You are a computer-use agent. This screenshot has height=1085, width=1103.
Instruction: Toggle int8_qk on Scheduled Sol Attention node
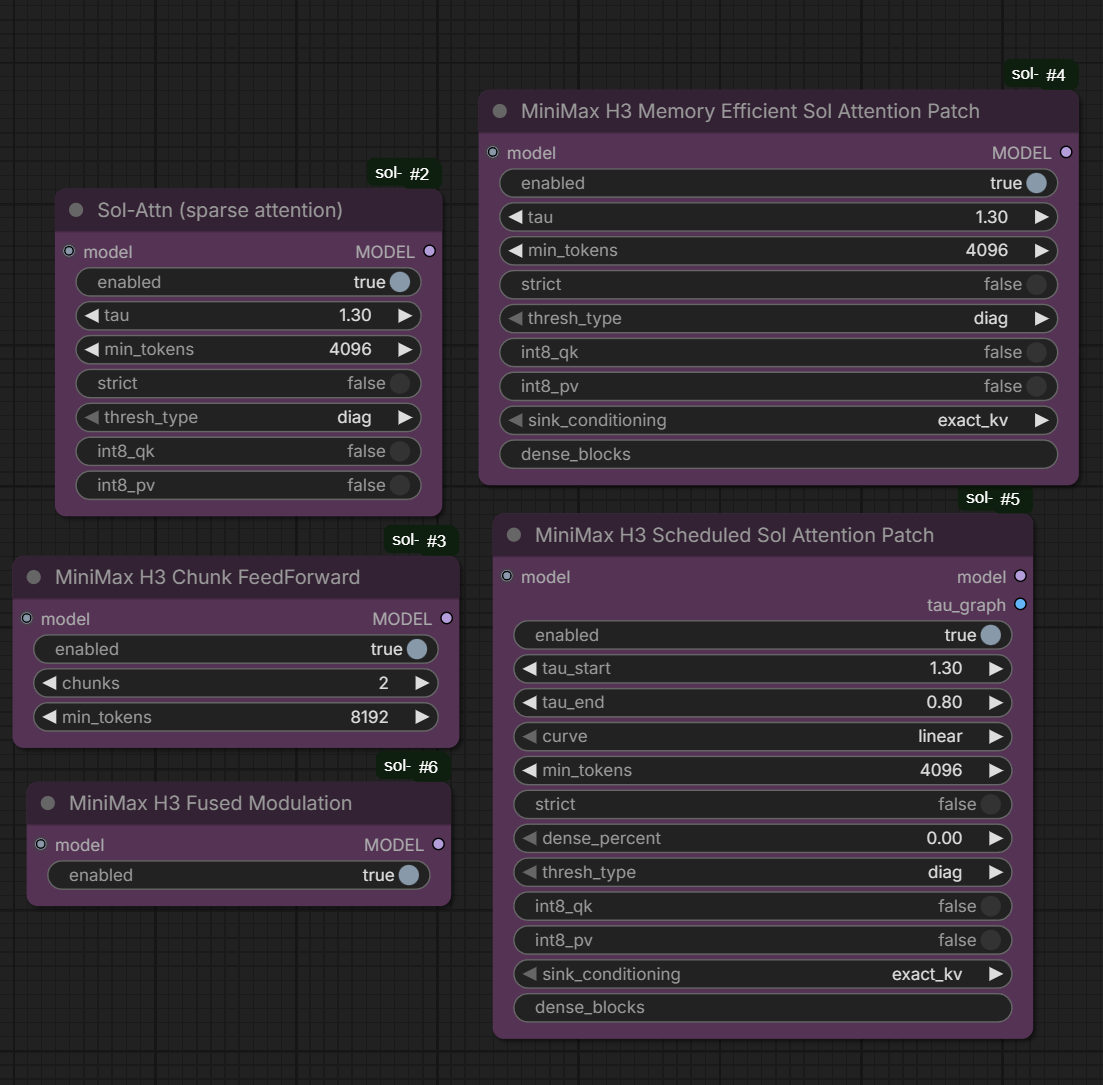tap(763, 906)
